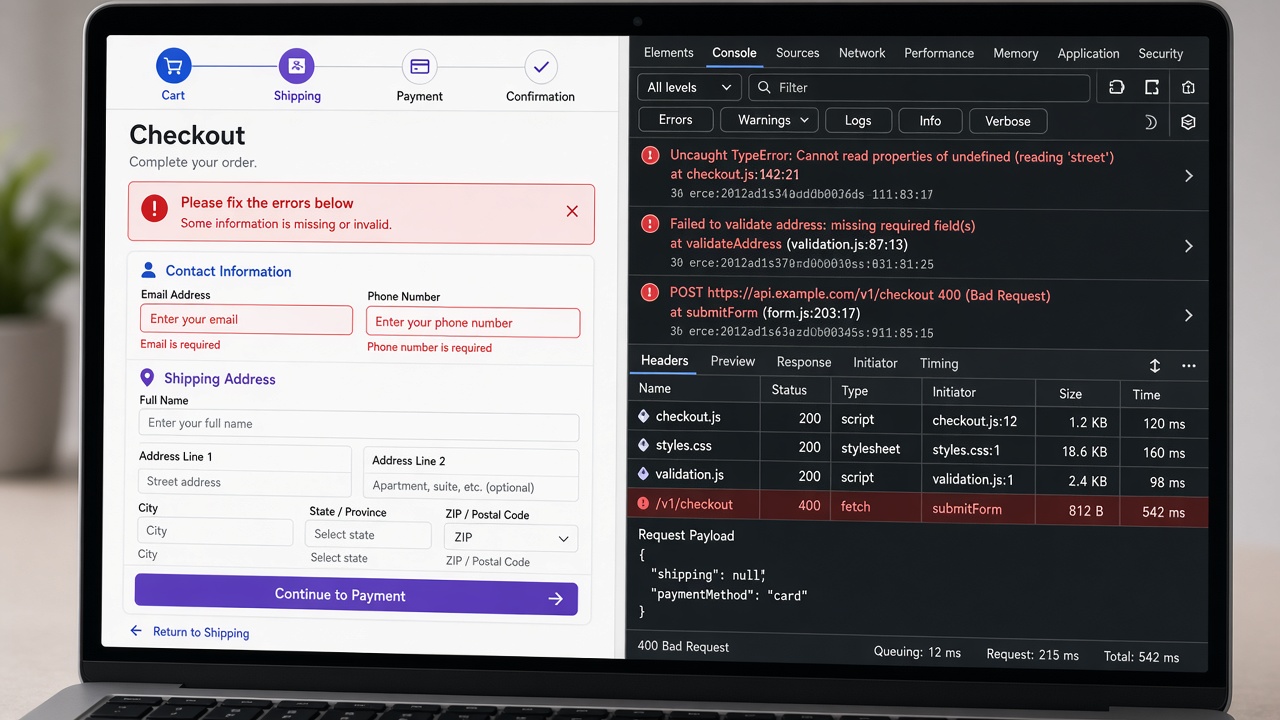1280x720 pixels.
Task: Toggle the Logs filter
Action: [x=858, y=120]
